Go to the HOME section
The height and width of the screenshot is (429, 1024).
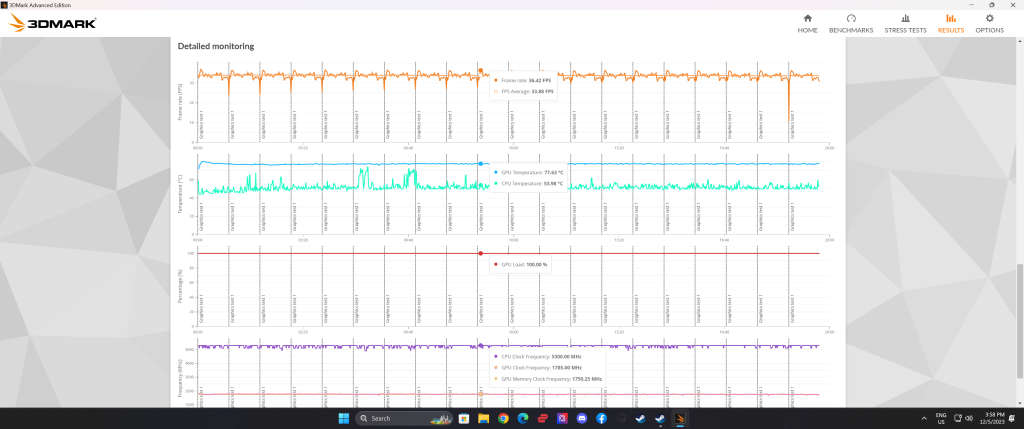[807, 24]
